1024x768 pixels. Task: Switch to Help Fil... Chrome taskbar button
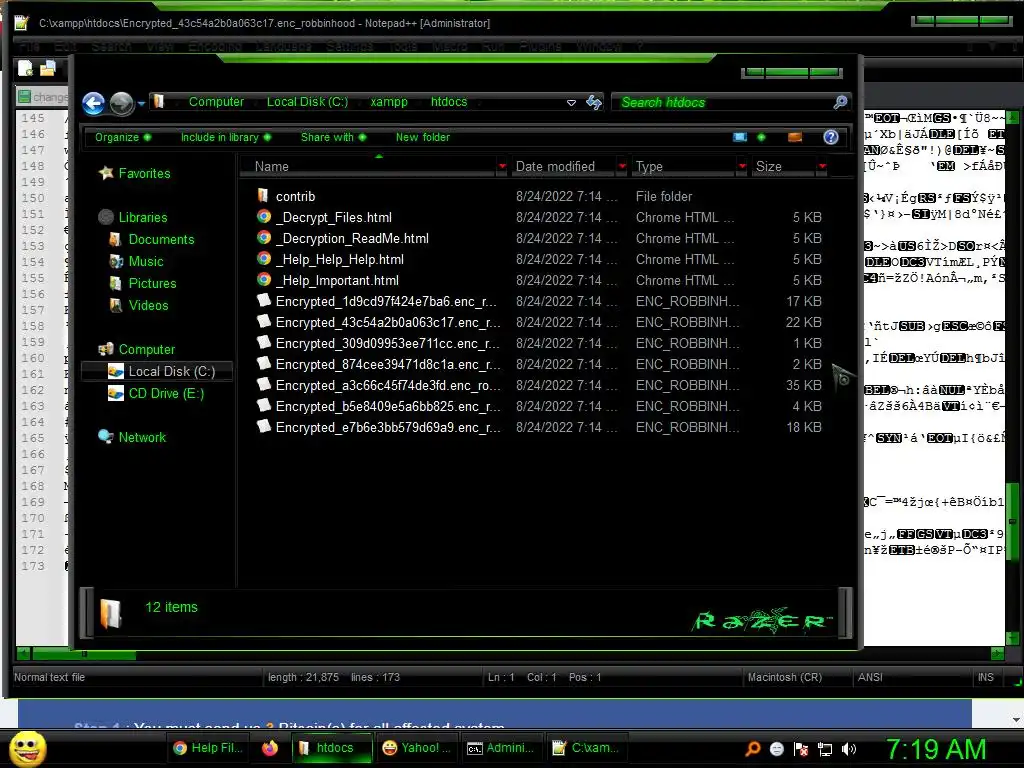click(x=207, y=748)
